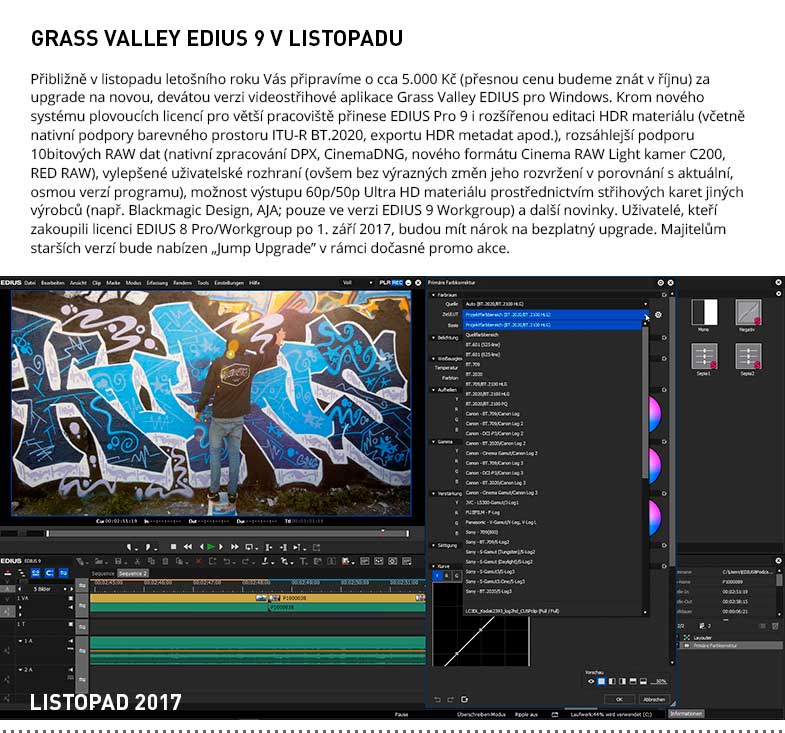
Task: Toggle the first blue mode button in timeline header
Action: coord(35,573)
